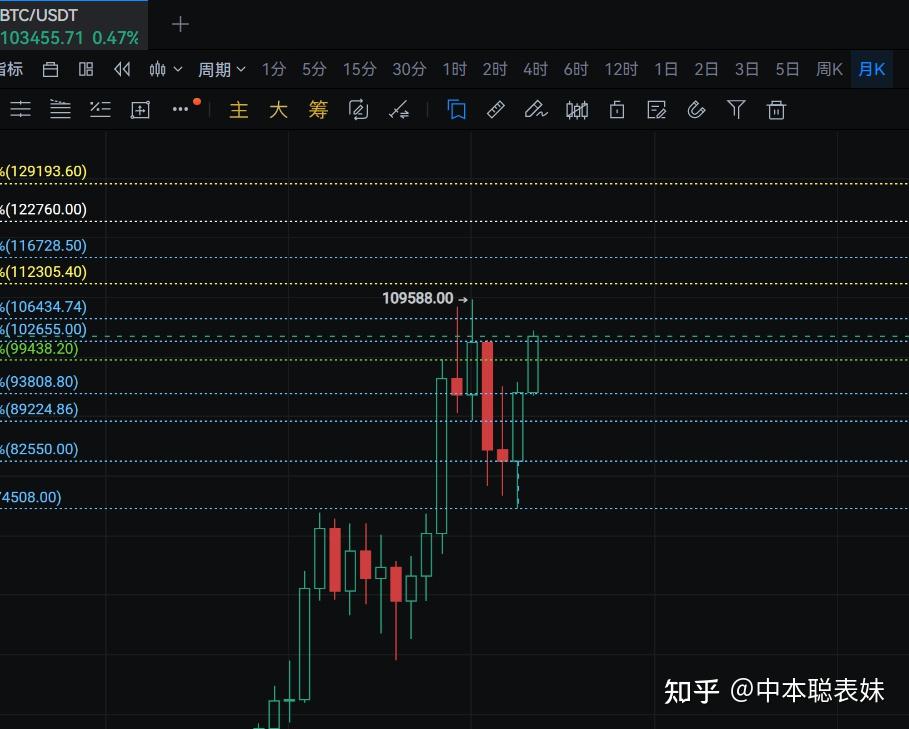Click the 93808.80 level label
Viewport: 909px width, 729px height.
click(x=39, y=382)
